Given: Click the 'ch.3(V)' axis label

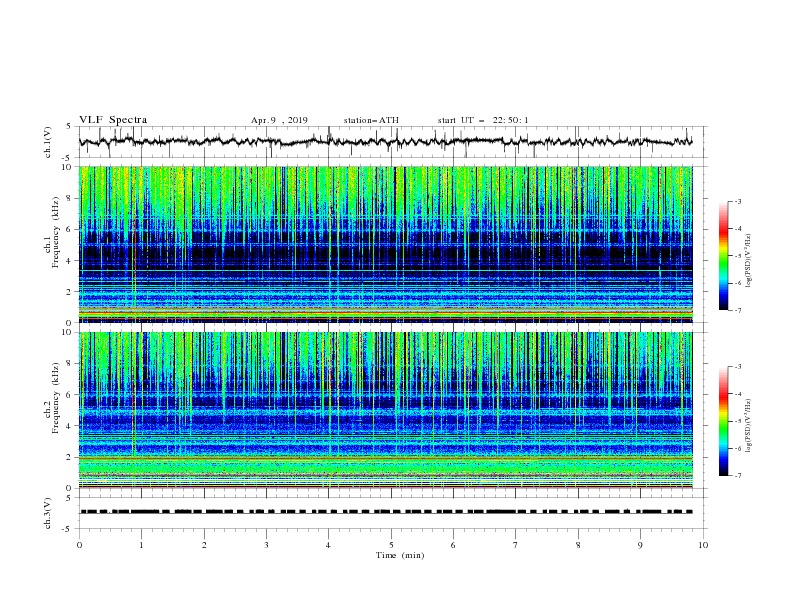Looking at the screenshot, I should [48, 513].
